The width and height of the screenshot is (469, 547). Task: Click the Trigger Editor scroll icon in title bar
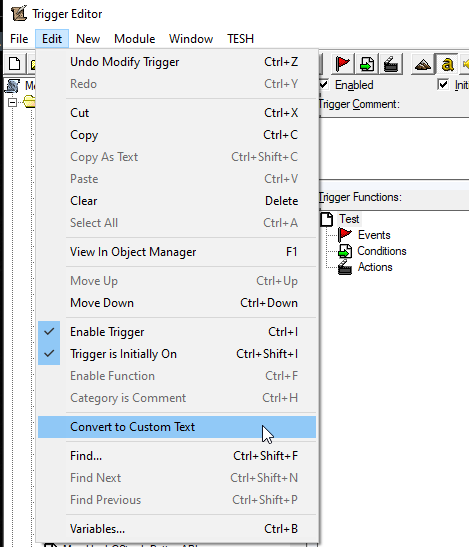(x=19, y=14)
